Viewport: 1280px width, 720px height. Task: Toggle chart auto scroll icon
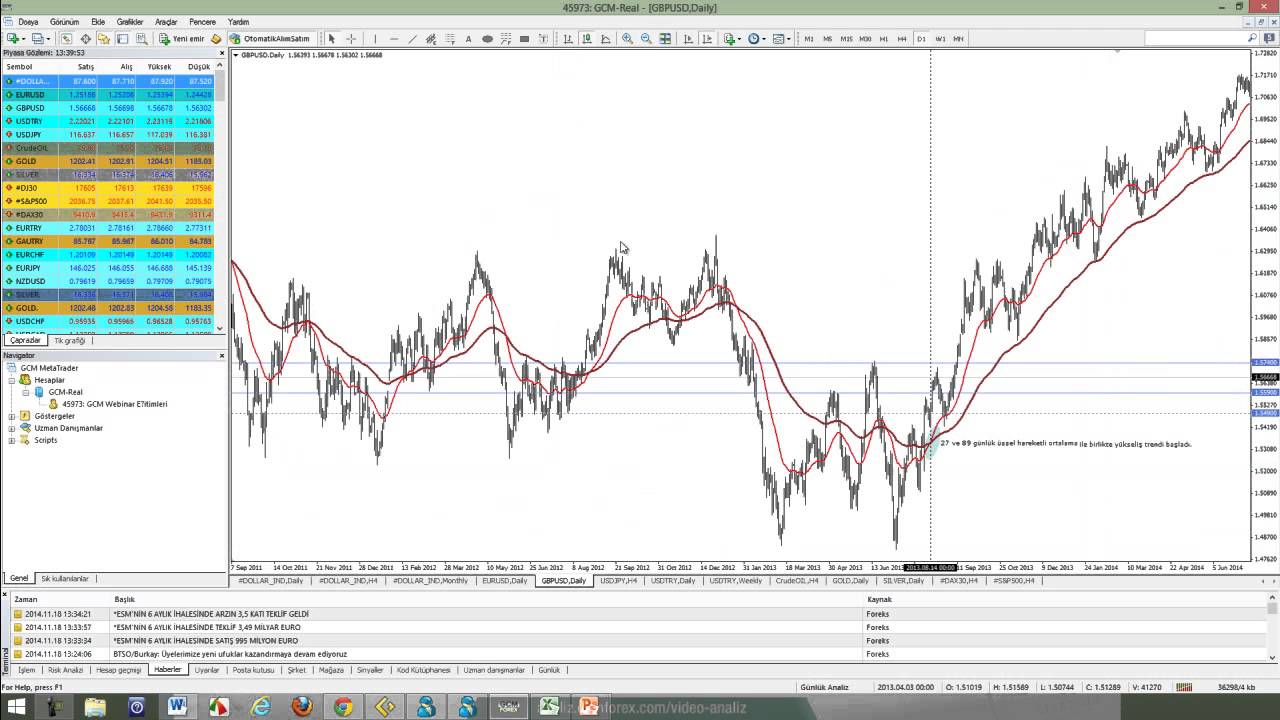[x=687, y=39]
